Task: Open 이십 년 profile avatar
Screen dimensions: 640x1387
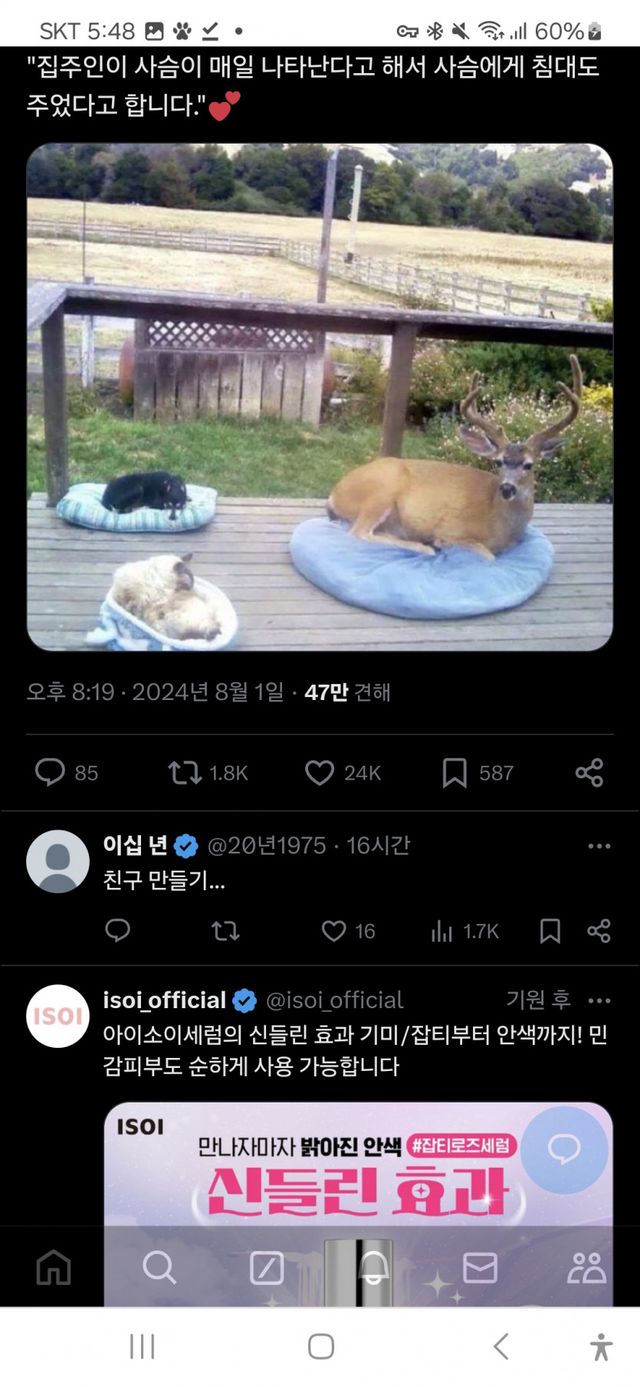Action: click(57, 861)
